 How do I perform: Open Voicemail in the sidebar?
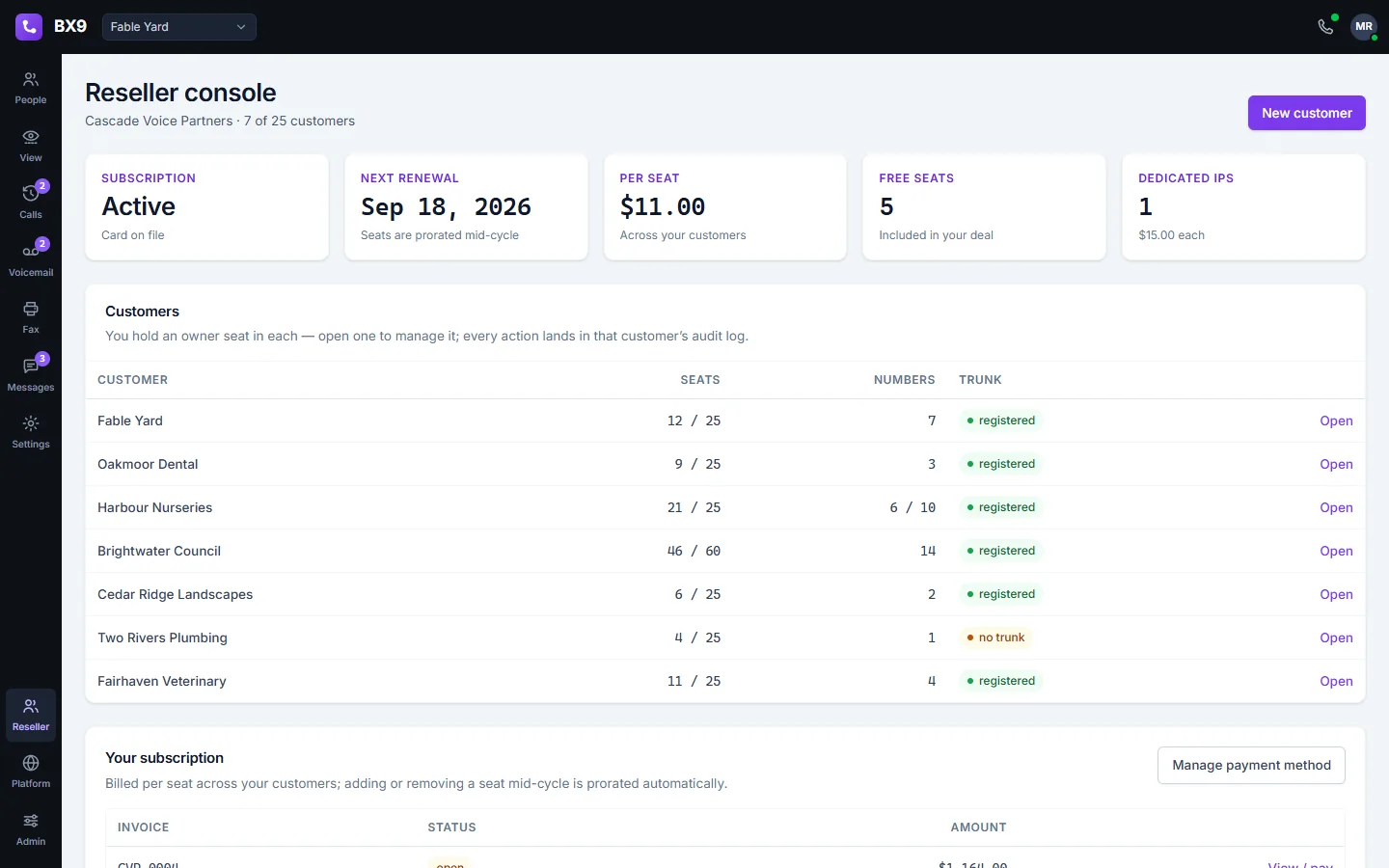(31, 260)
